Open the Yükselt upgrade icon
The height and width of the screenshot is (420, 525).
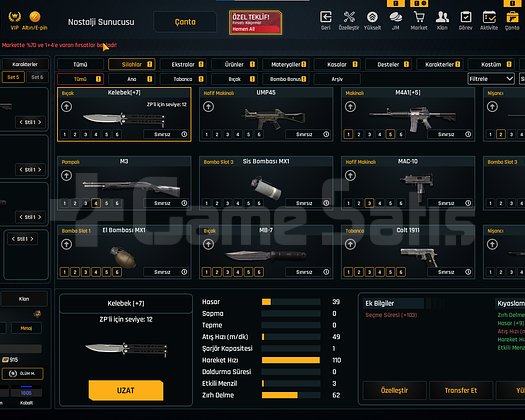[x=372, y=17]
